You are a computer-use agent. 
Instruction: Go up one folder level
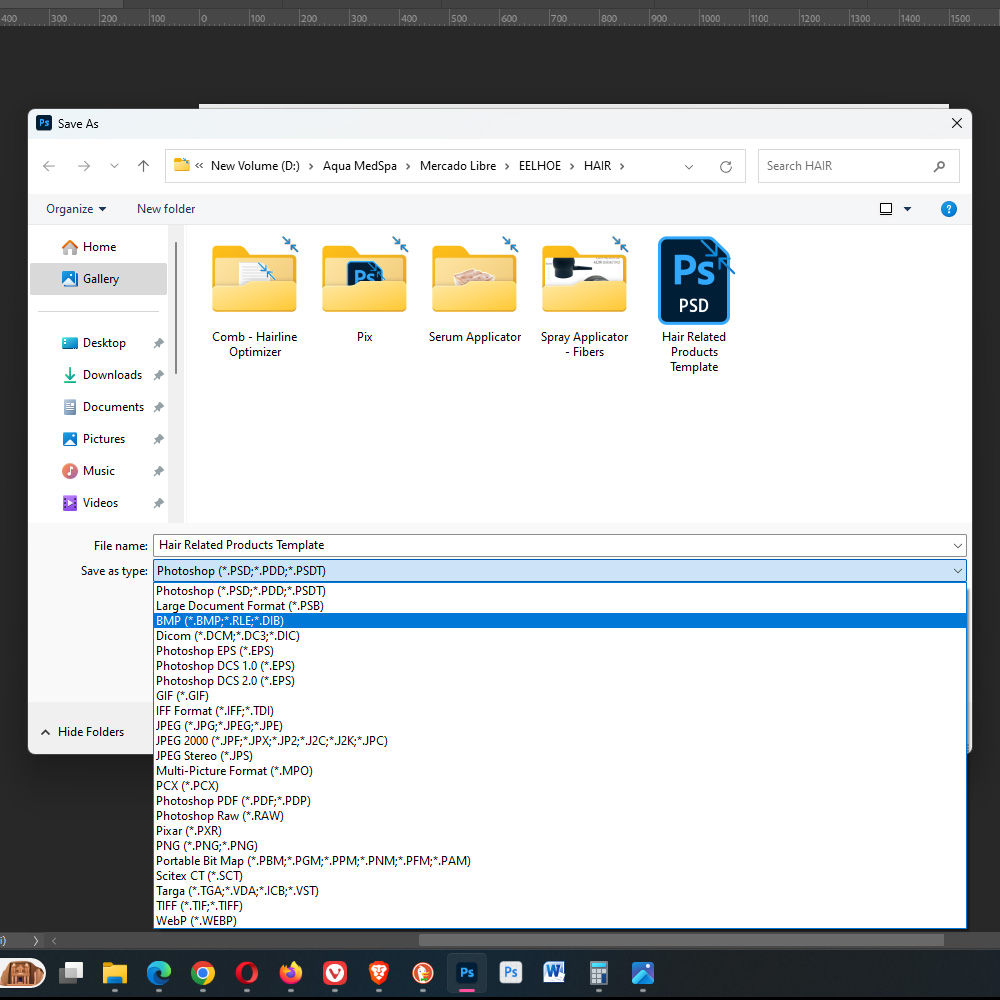(143, 166)
